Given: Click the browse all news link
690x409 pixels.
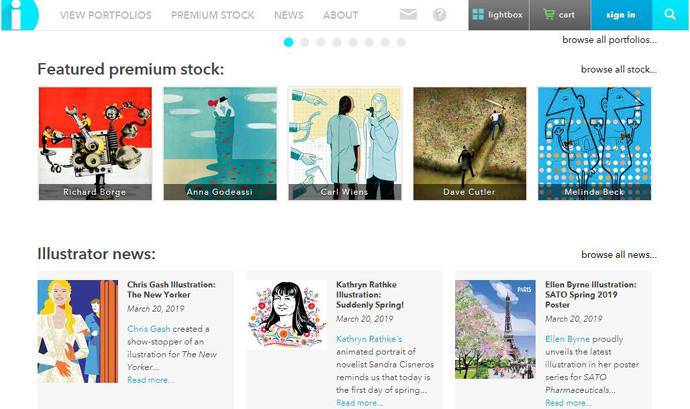Looking at the screenshot, I should point(618,255).
